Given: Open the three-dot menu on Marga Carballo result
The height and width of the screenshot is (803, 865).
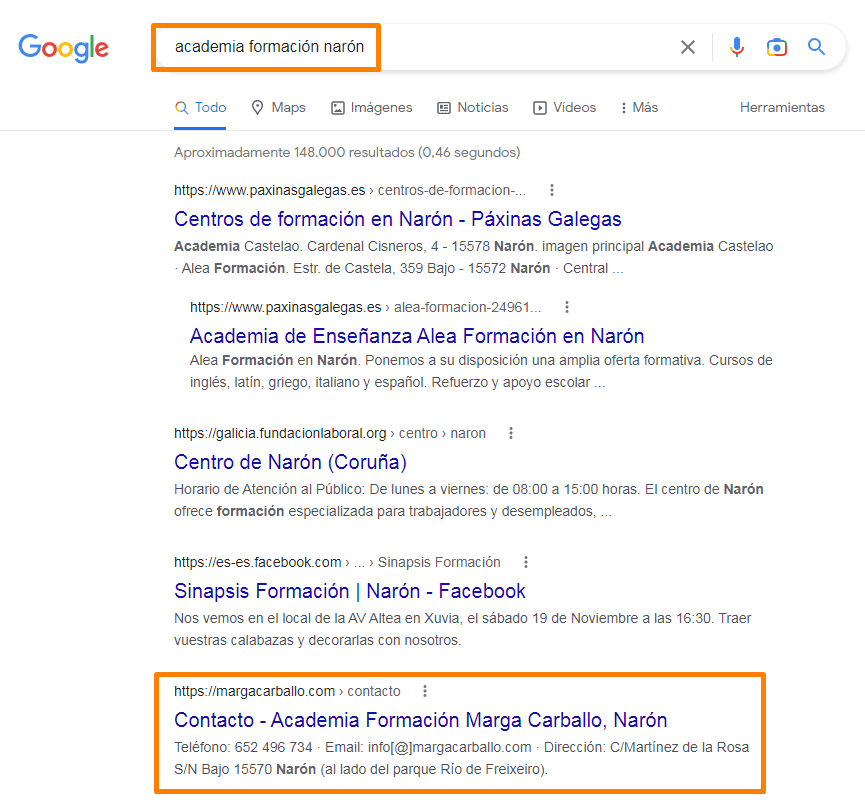Looking at the screenshot, I should click(425, 690).
